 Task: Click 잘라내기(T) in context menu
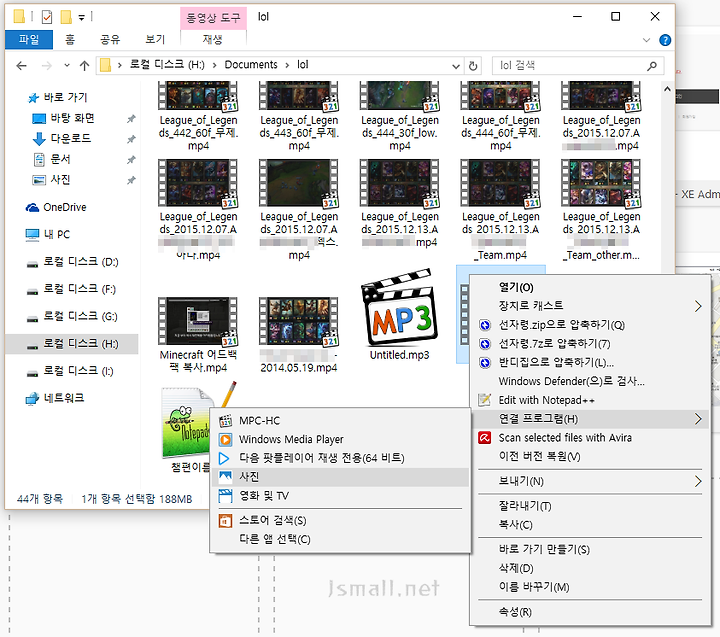click(590, 506)
